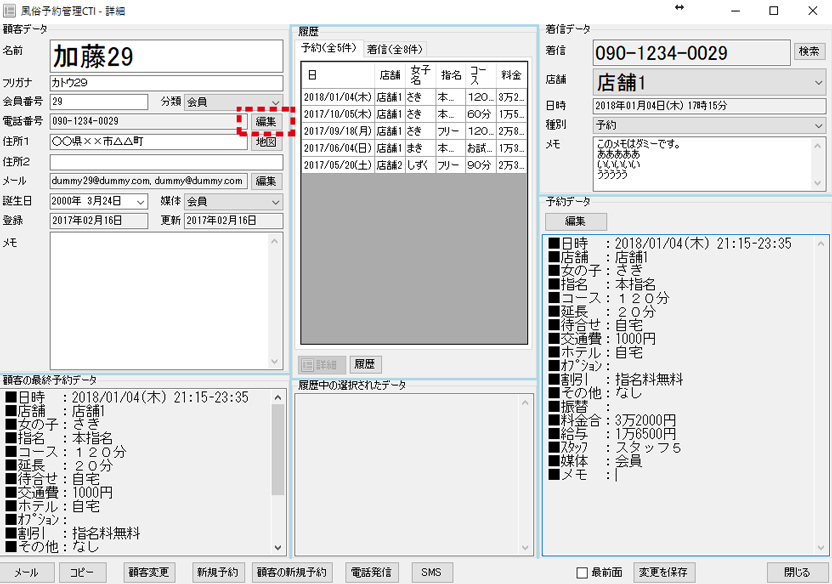This screenshot has height=584, width=832.
Task: Expand the 媒体 combo box
Action: [275, 202]
